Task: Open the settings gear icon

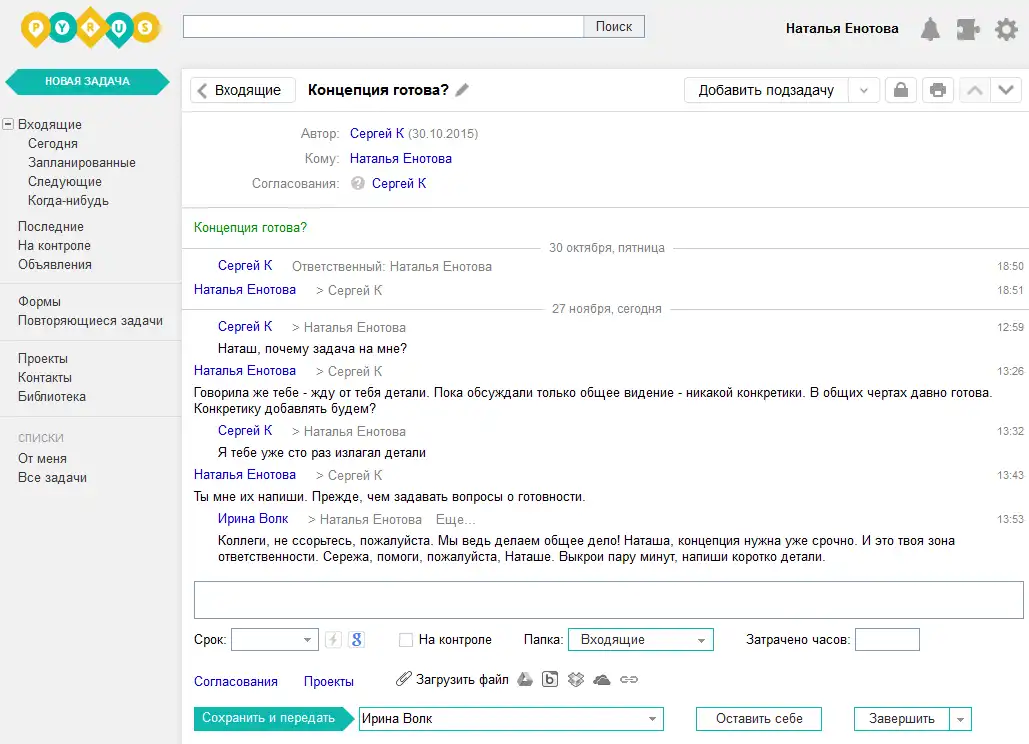Action: tap(1006, 29)
